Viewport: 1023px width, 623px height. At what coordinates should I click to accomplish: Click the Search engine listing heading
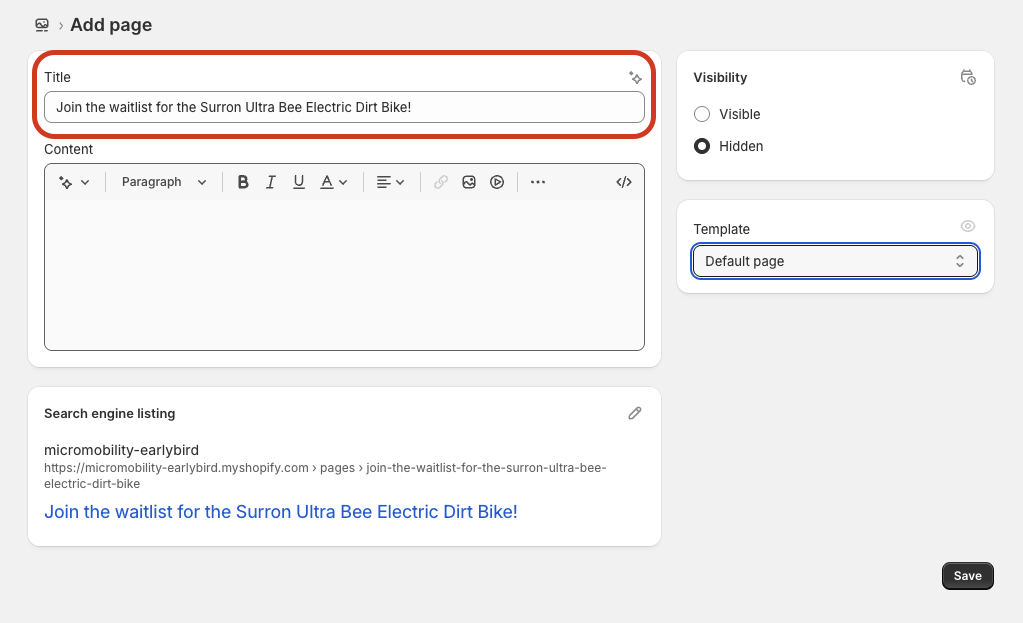pyautogui.click(x=110, y=414)
